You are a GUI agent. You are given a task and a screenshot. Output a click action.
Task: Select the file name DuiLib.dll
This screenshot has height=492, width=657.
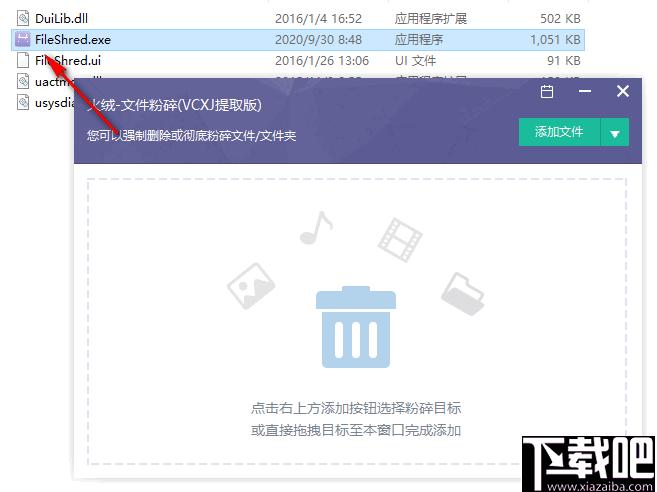tap(62, 18)
